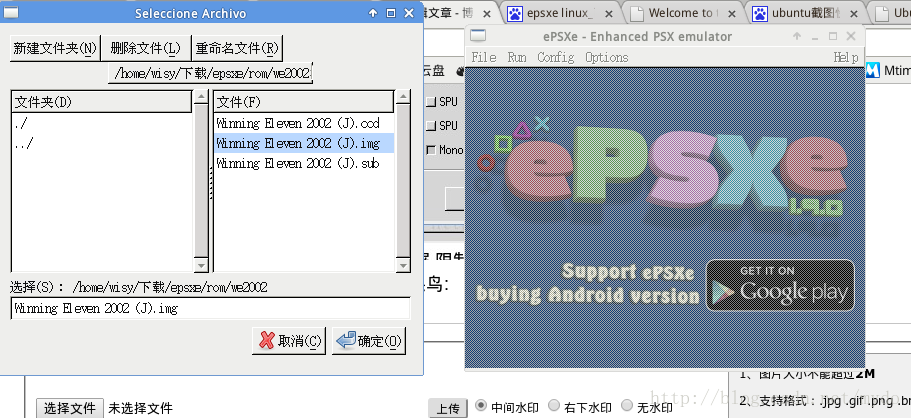Click the 确定(O) confirm button

coord(369,341)
